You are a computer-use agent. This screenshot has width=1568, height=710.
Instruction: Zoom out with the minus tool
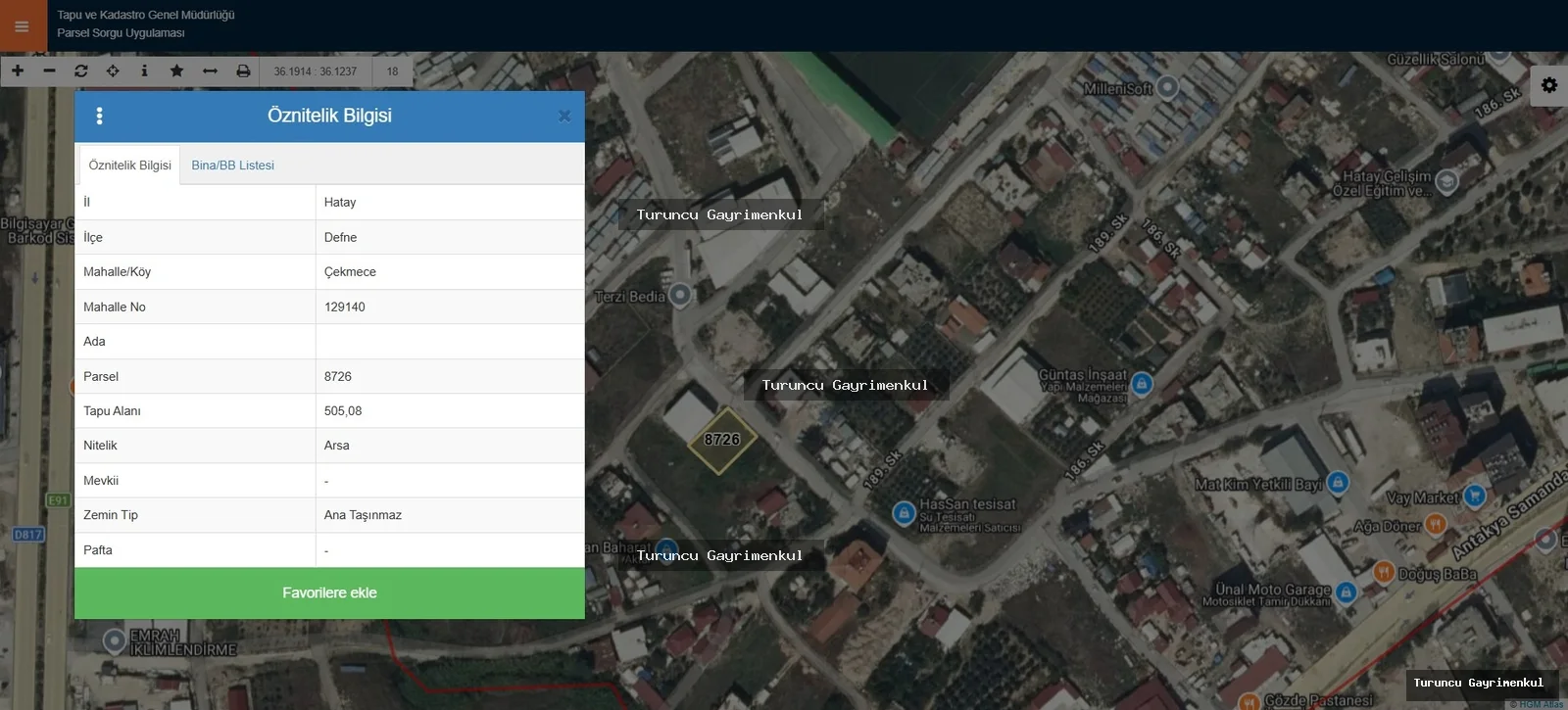point(49,71)
